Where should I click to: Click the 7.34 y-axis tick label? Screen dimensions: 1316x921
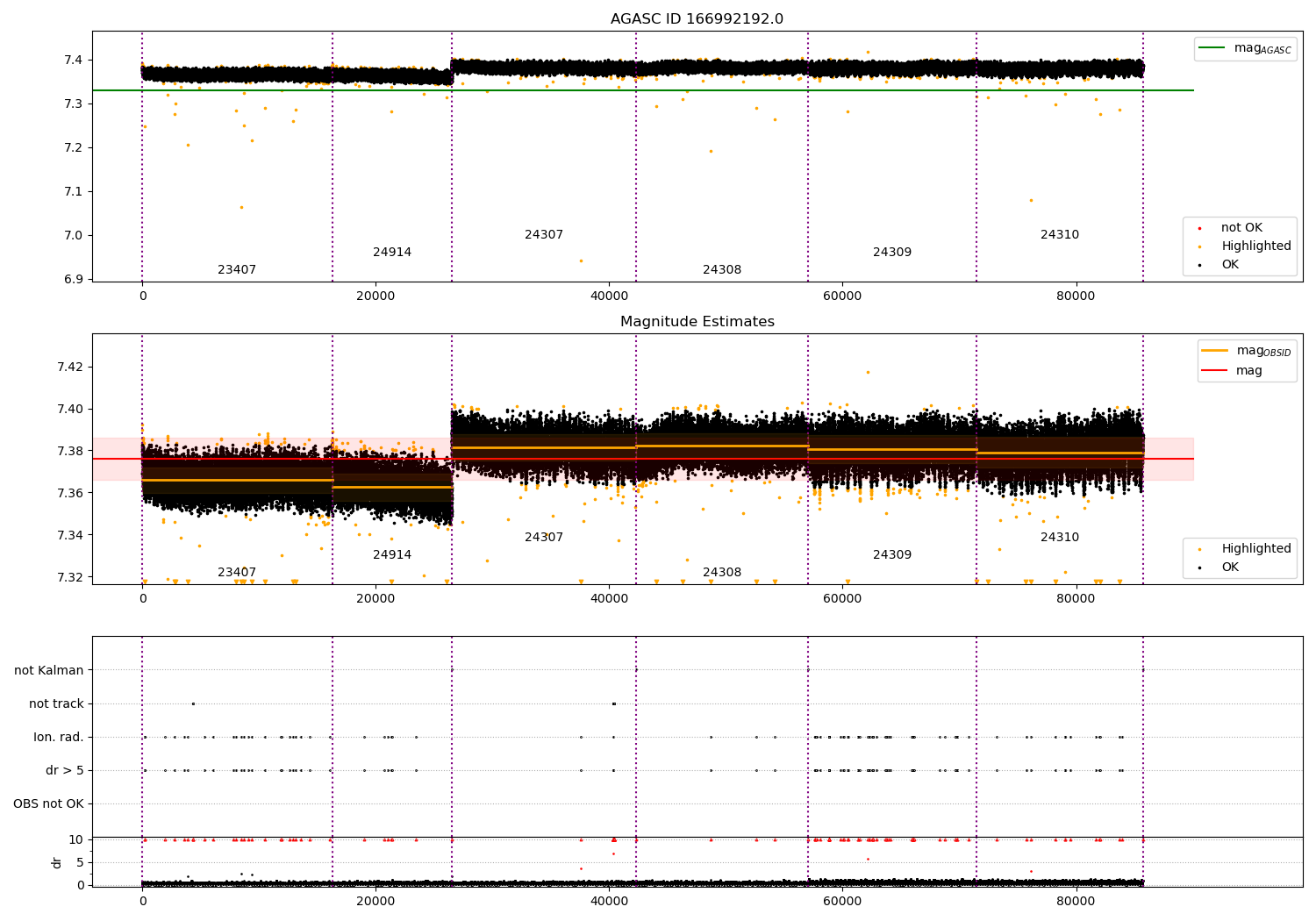point(68,535)
